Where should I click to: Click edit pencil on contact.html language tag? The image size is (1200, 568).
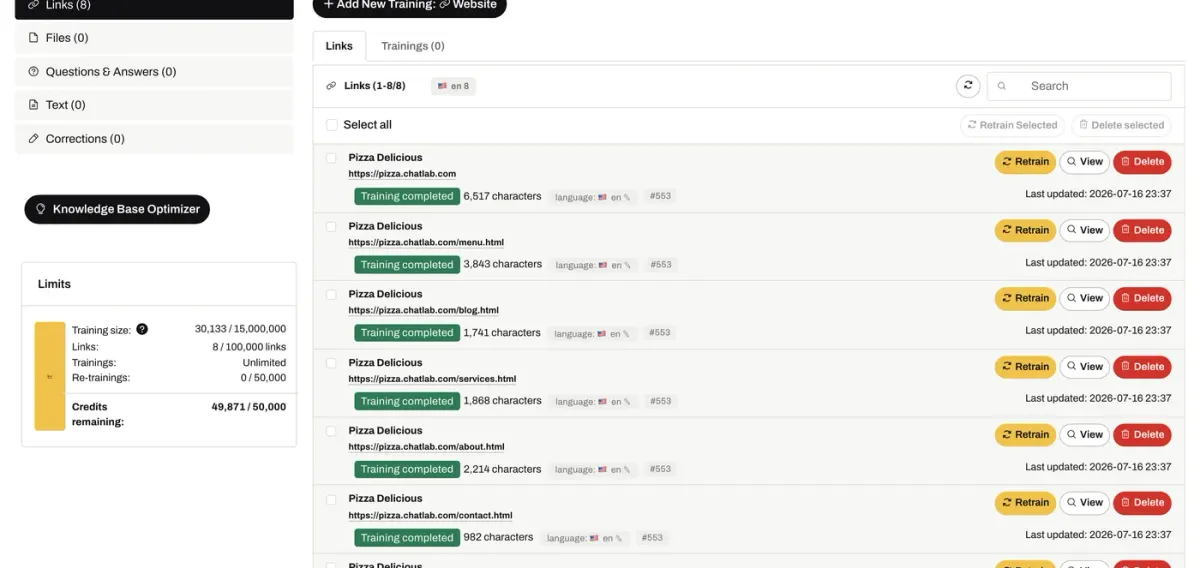click(x=618, y=538)
